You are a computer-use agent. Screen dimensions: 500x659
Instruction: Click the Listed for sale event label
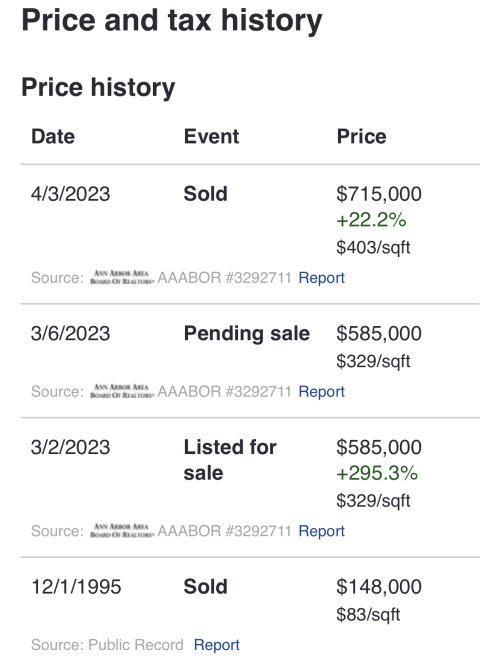[x=230, y=460]
